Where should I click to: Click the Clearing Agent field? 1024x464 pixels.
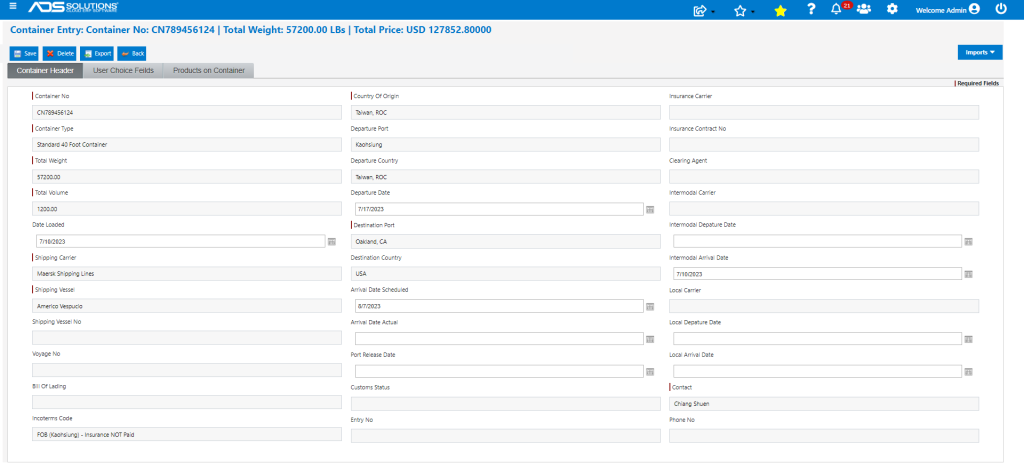824,176
